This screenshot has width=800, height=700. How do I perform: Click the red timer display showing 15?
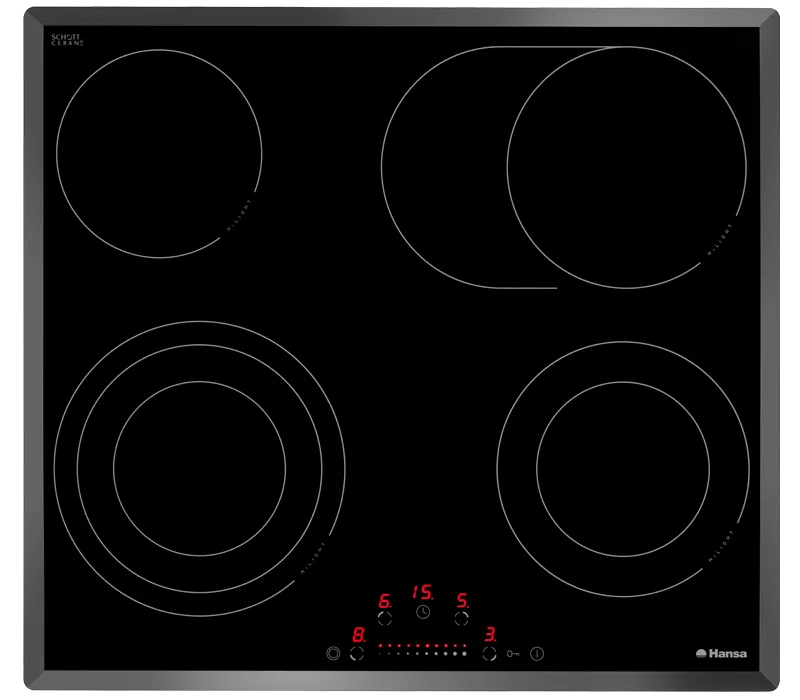click(x=421, y=592)
